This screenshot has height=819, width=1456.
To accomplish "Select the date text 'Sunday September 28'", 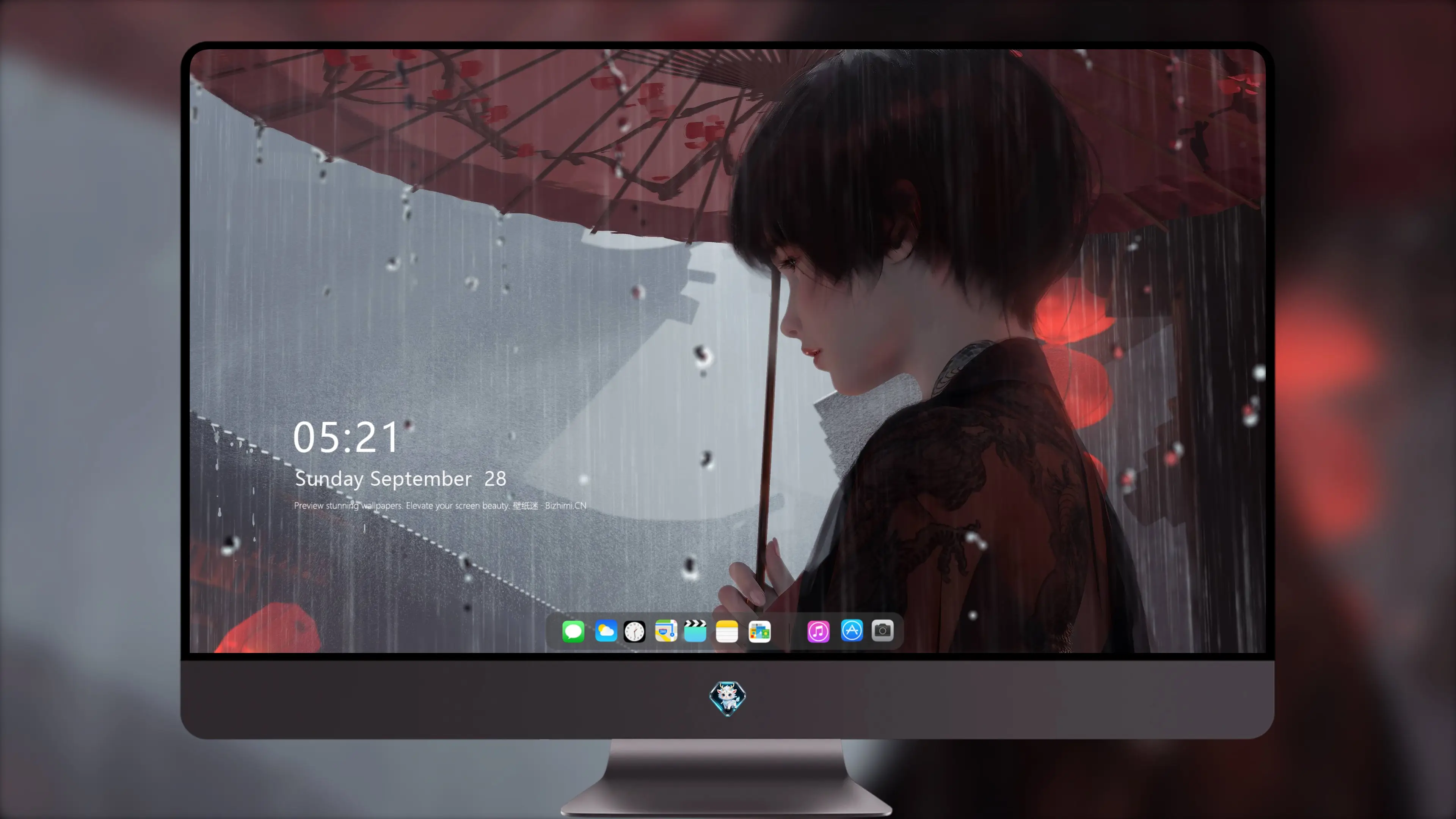I will [x=401, y=479].
